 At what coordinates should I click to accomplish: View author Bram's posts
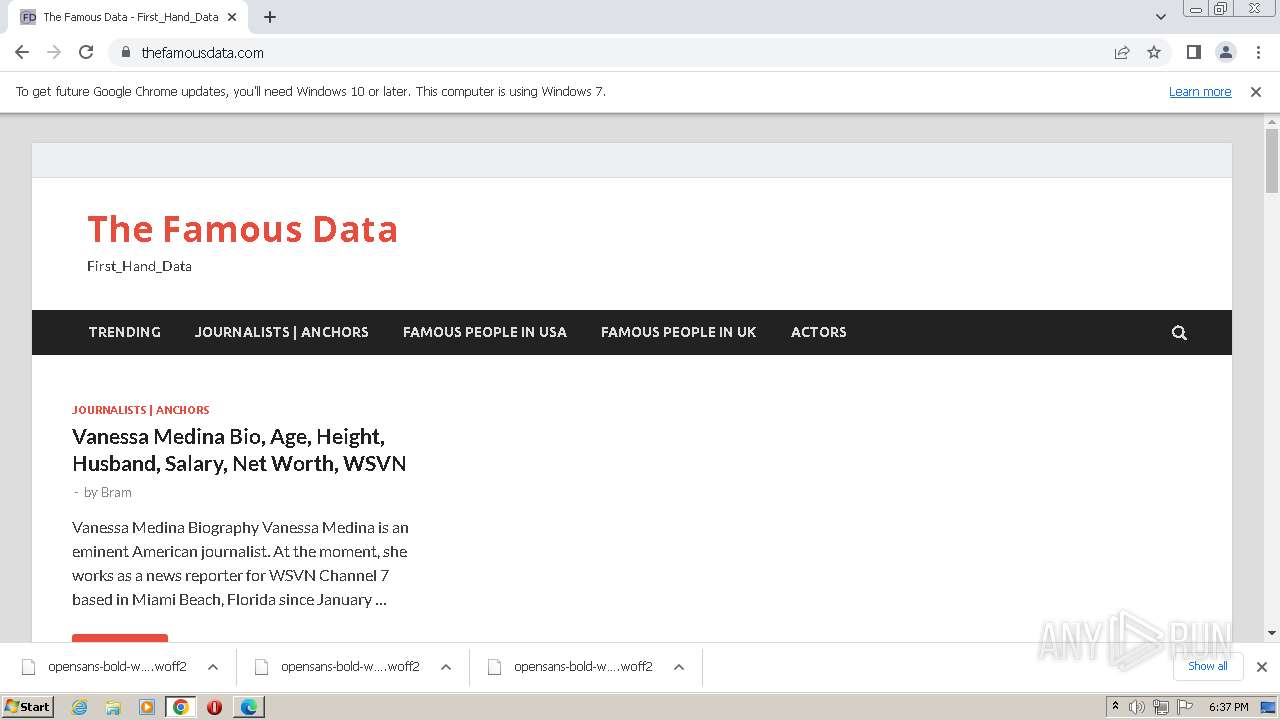(x=116, y=492)
